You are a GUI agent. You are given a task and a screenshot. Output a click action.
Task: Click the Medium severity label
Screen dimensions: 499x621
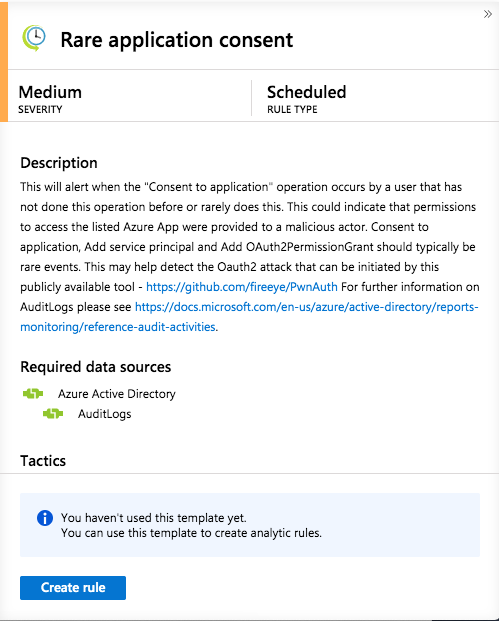click(x=50, y=92)
